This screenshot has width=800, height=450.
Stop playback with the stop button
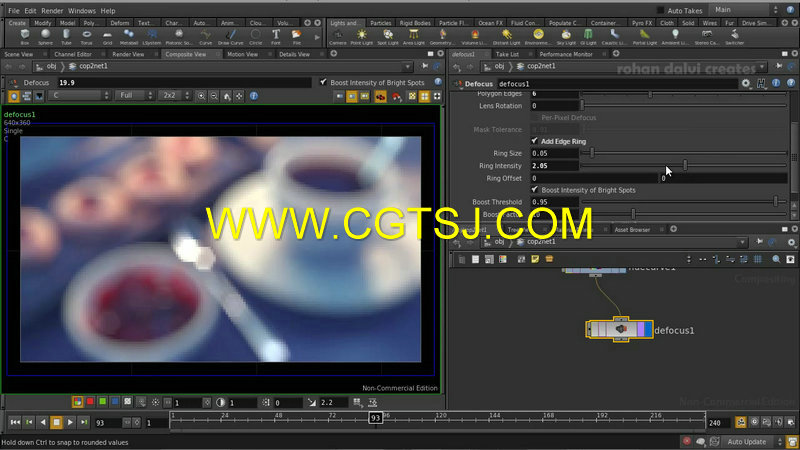tap(56, 422)
